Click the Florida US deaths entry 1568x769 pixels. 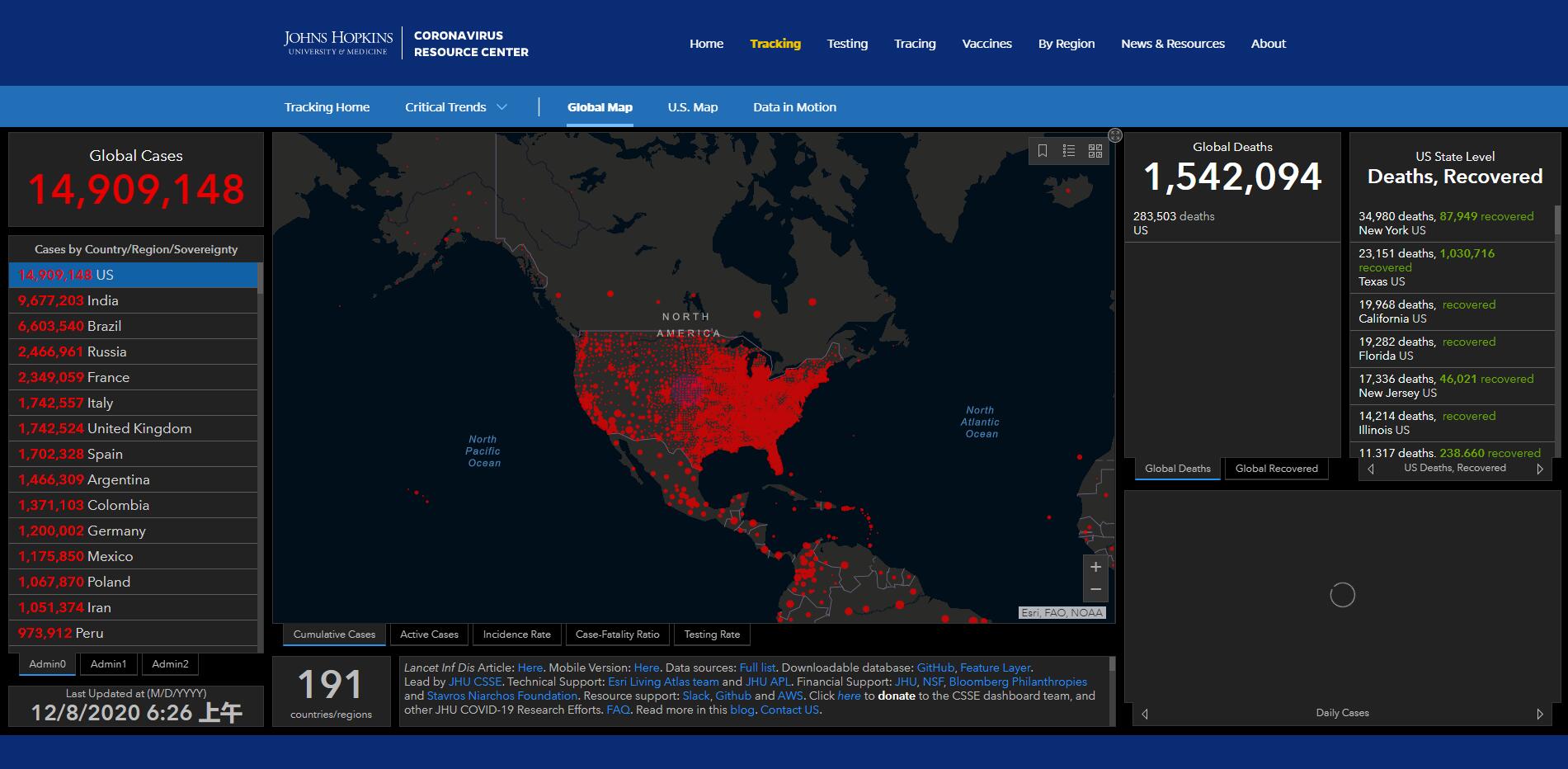click(1452, 349)
